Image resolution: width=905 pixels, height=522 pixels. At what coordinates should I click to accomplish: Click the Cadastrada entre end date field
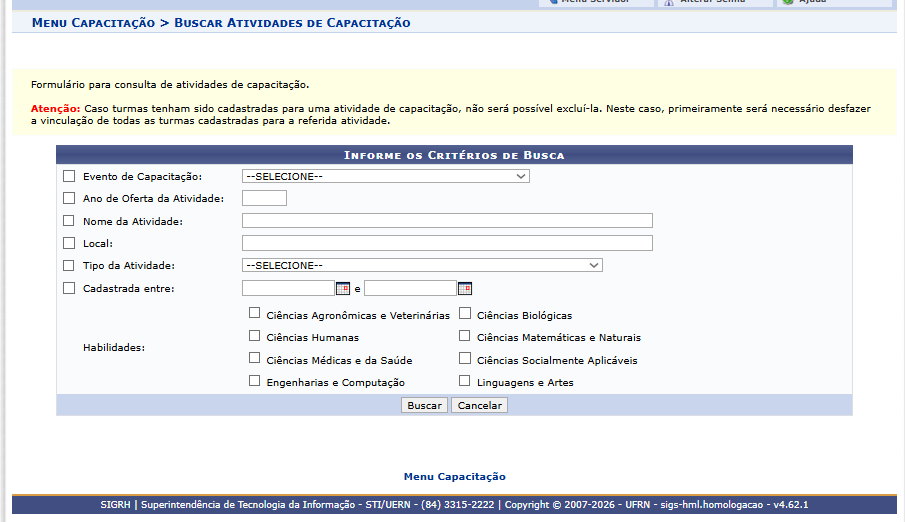410,288
